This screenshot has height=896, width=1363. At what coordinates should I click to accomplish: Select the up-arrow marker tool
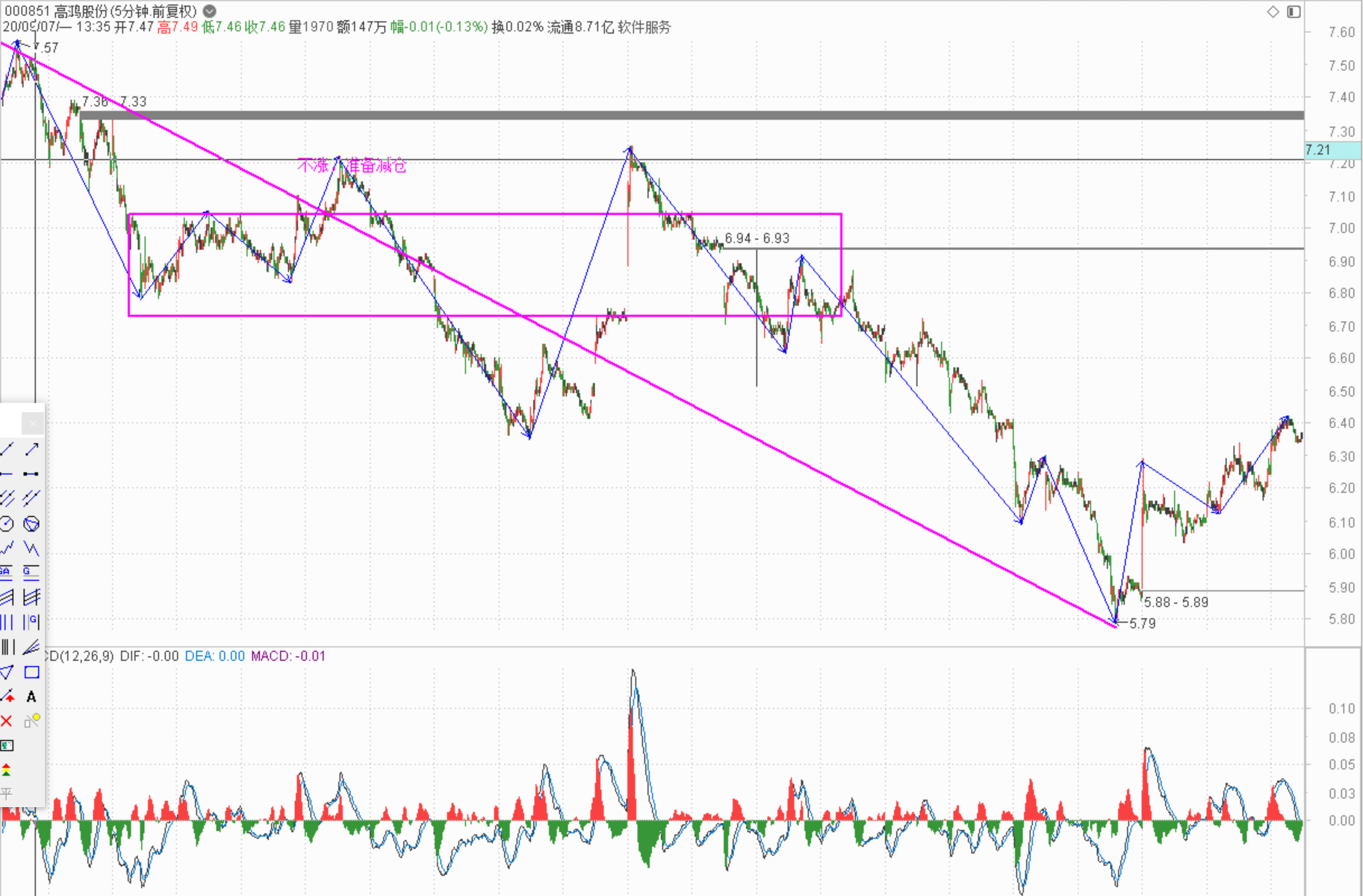[x=7, y=697]
